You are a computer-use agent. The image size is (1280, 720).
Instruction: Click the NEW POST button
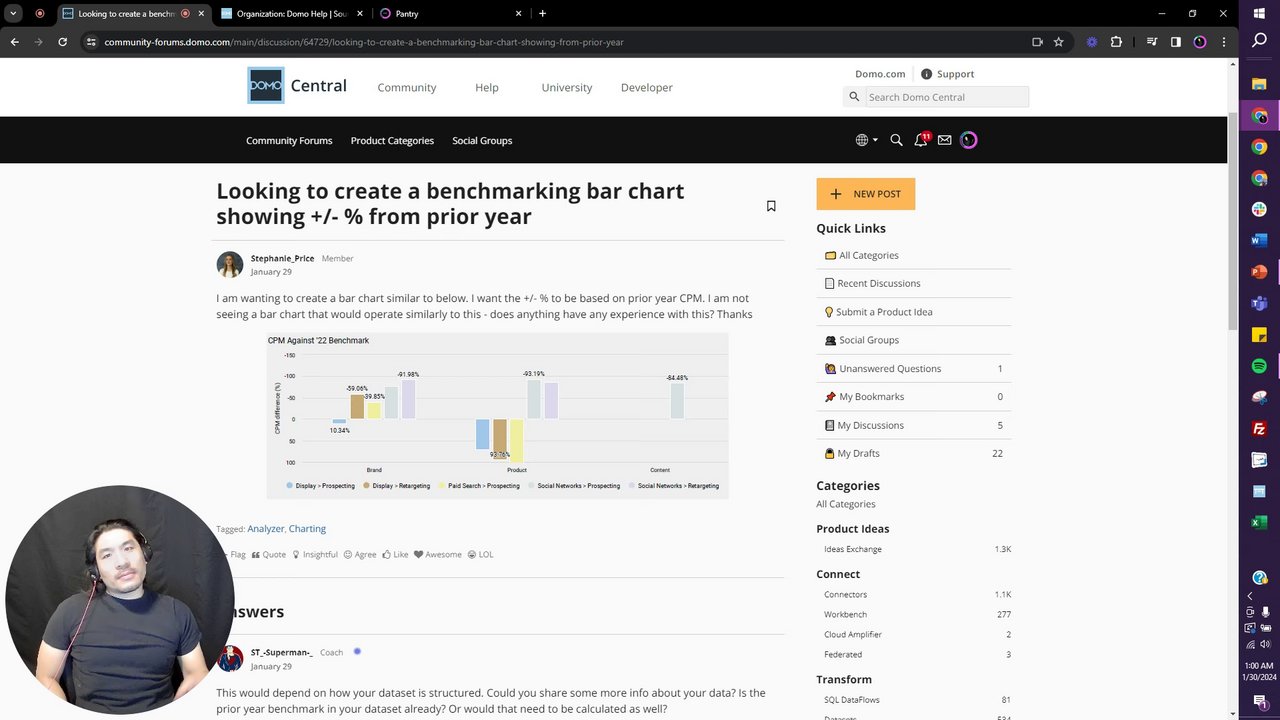(x=865, y=194)
